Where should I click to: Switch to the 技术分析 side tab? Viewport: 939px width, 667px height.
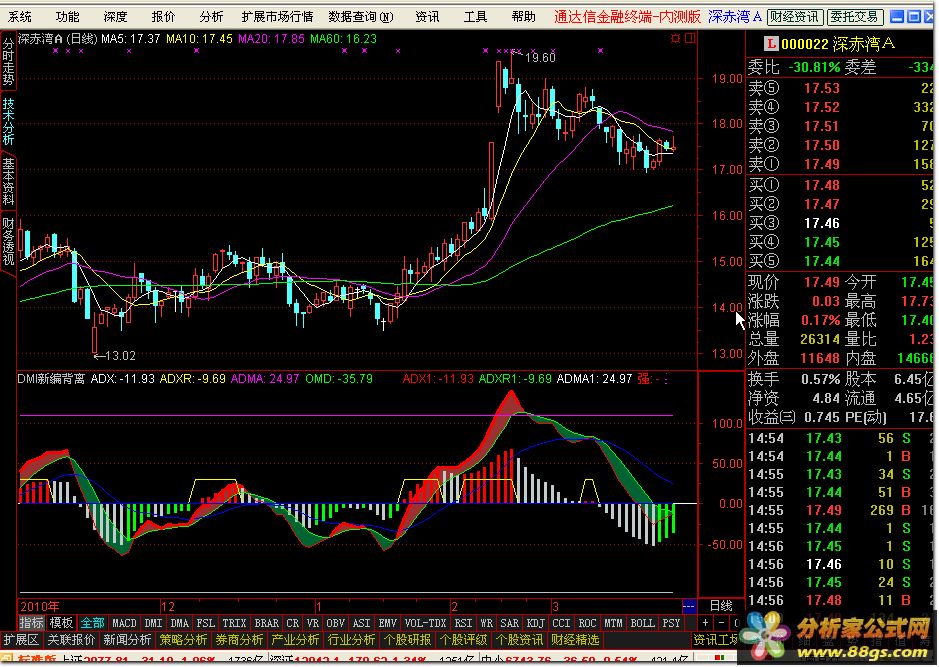(8, 122)
